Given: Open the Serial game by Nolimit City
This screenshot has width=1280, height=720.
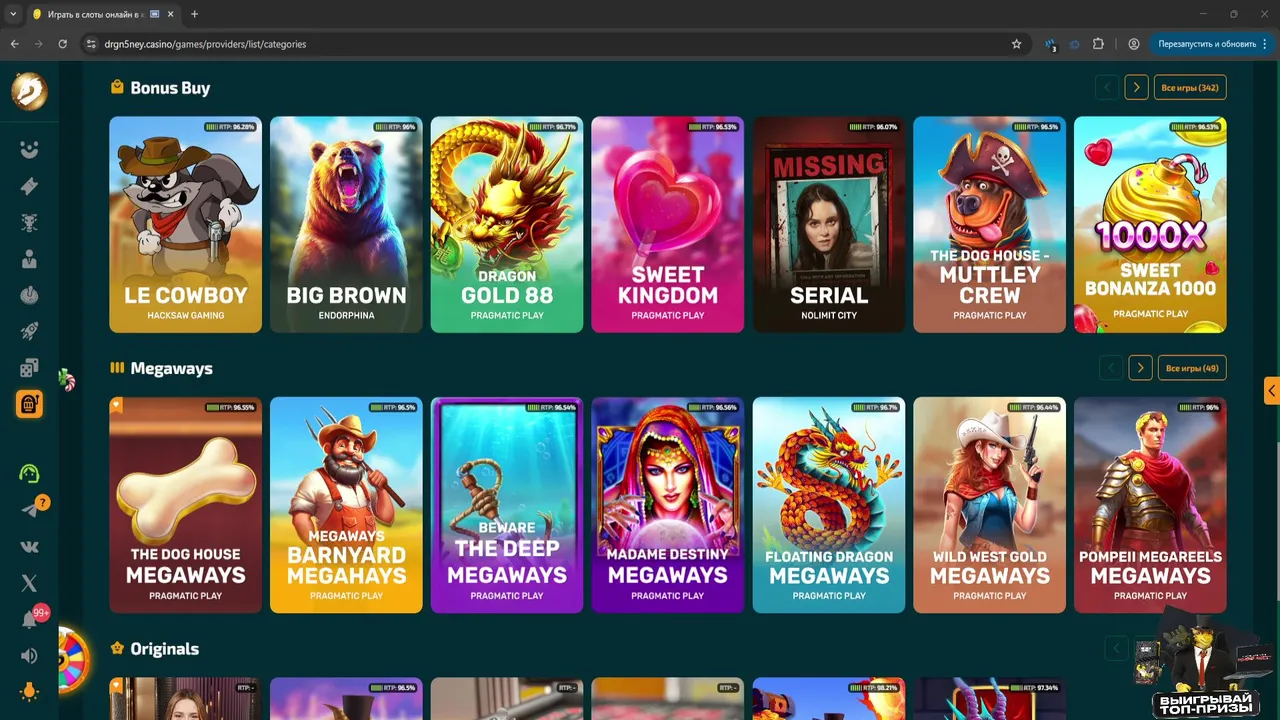Looking at the screenshot, I should 828,225.
